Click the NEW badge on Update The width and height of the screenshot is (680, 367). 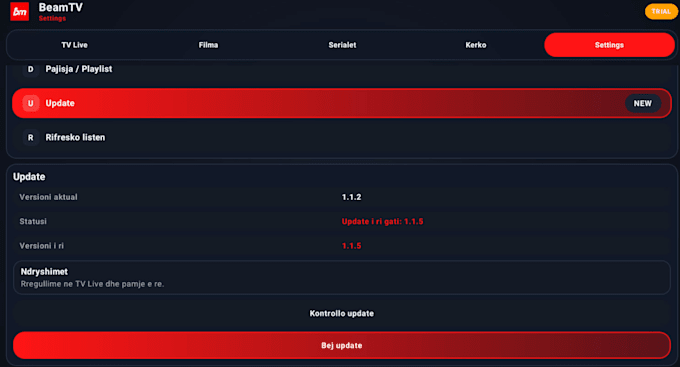click(643, 103)
